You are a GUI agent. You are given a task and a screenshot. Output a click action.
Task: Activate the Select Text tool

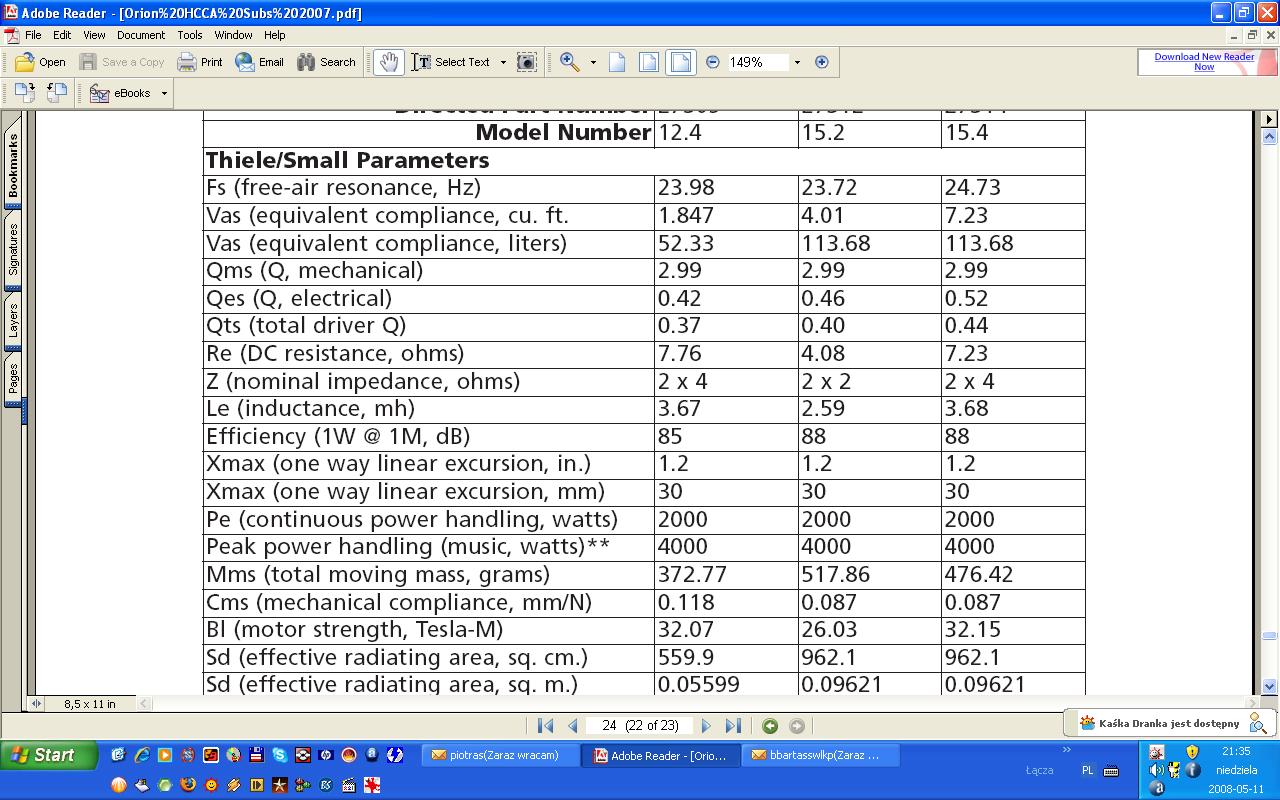(x=451, y=62)
